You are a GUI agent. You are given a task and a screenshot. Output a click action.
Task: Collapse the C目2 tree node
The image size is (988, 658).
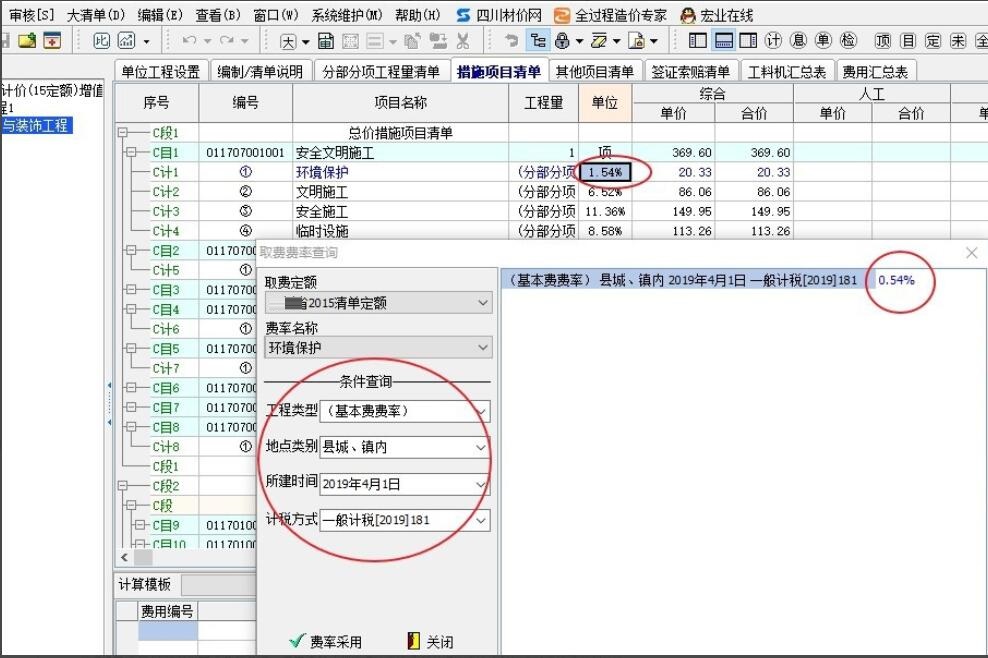coord(131,250)
